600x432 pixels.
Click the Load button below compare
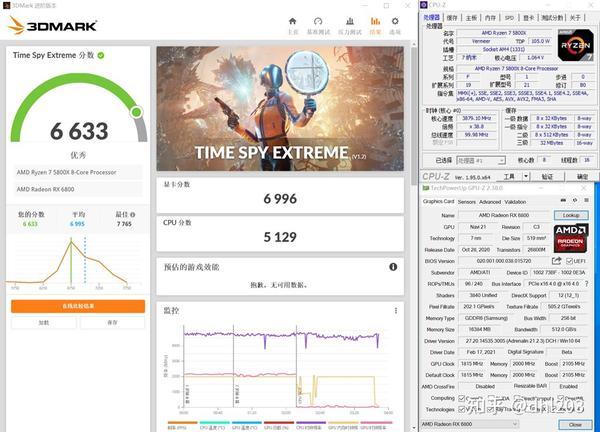pyautogui.click(x=44, y=323)
